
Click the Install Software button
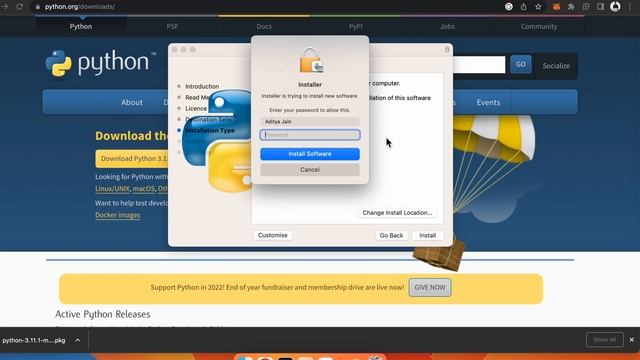(310, 154)
